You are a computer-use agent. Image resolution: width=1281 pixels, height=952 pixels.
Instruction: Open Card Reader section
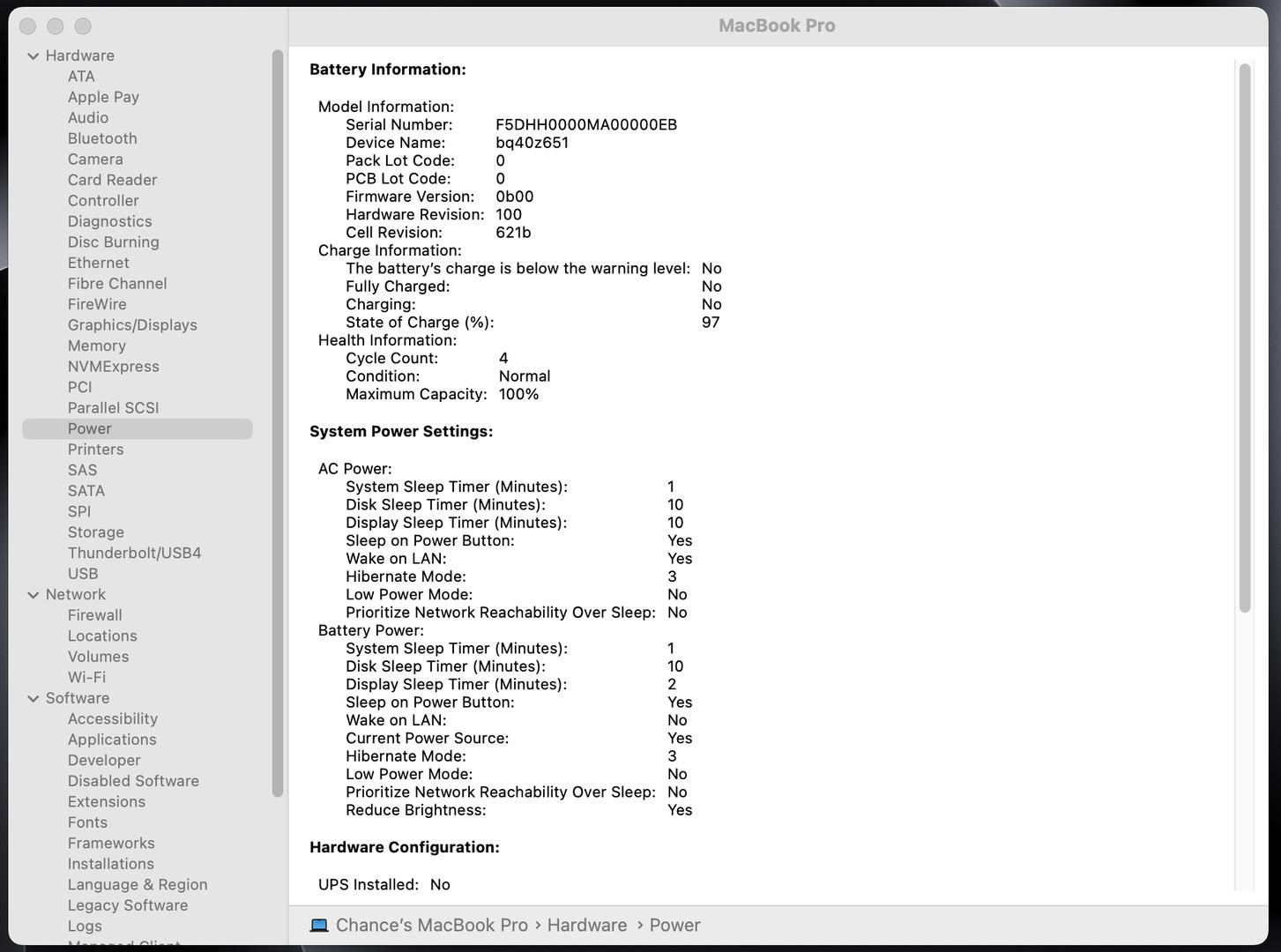[x=112, y=180]
